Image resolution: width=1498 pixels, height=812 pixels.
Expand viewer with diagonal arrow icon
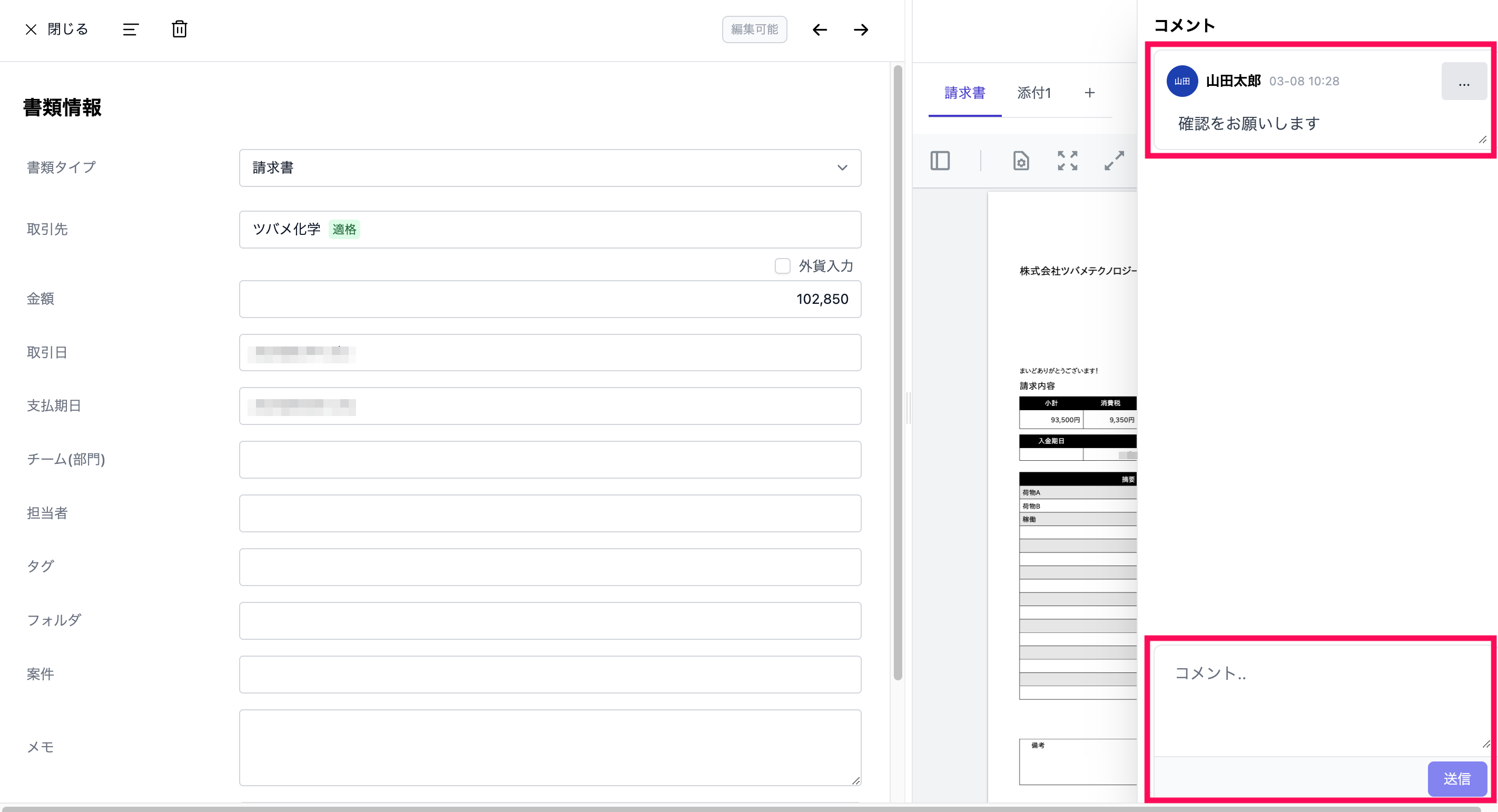pos(1113,161)
